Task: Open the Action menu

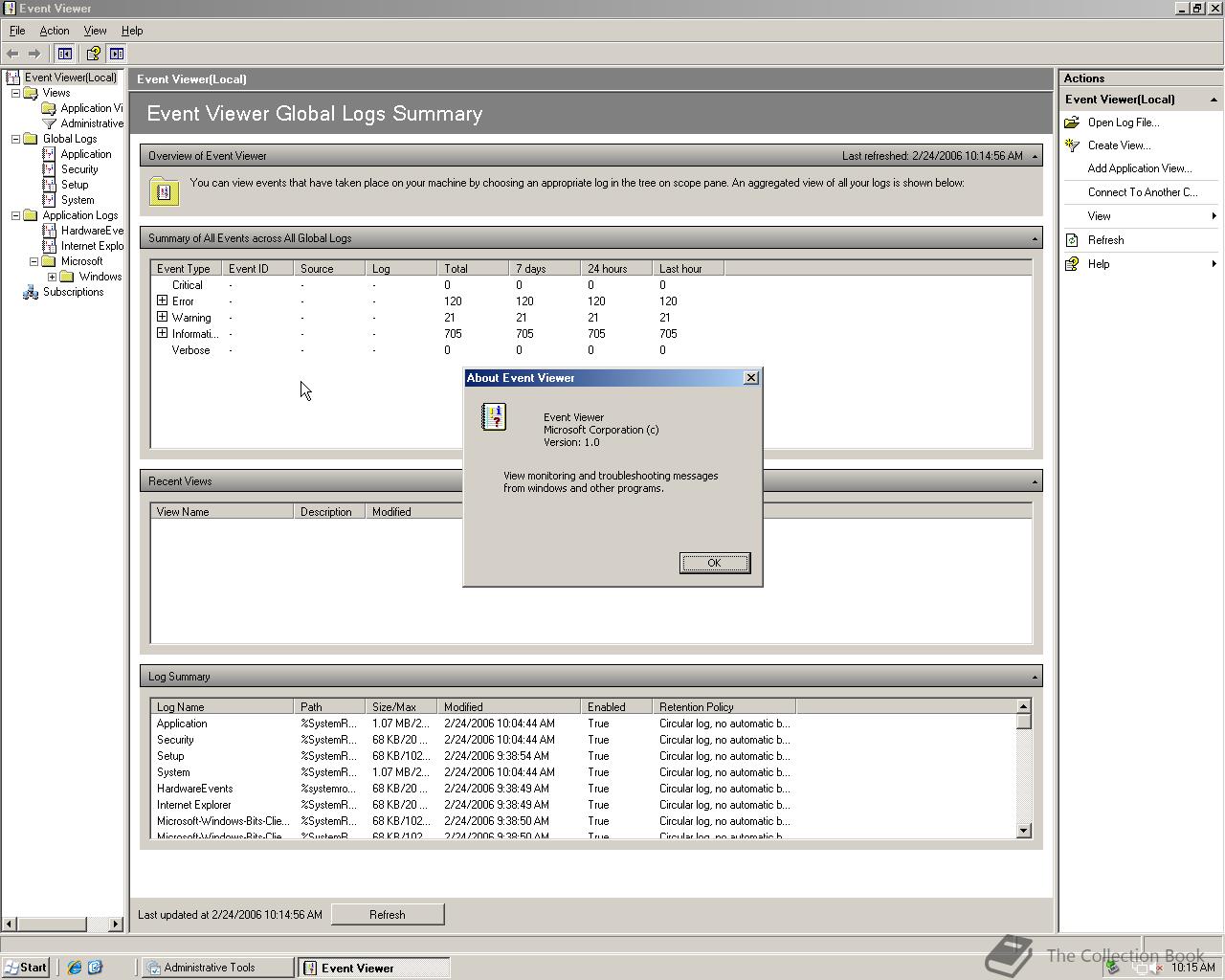Action: (x=55, y=31)
